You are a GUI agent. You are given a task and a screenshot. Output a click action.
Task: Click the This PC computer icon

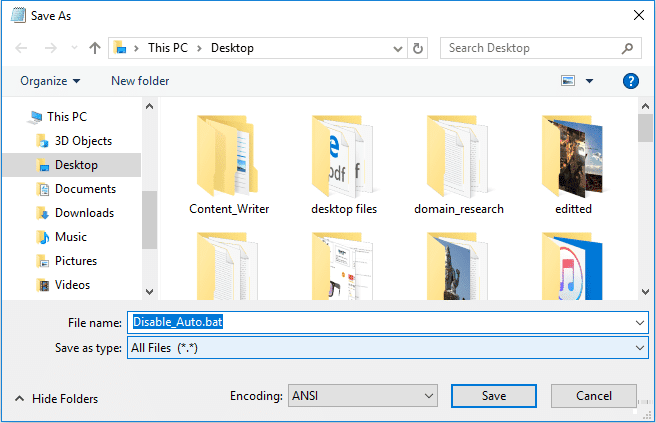35,117
